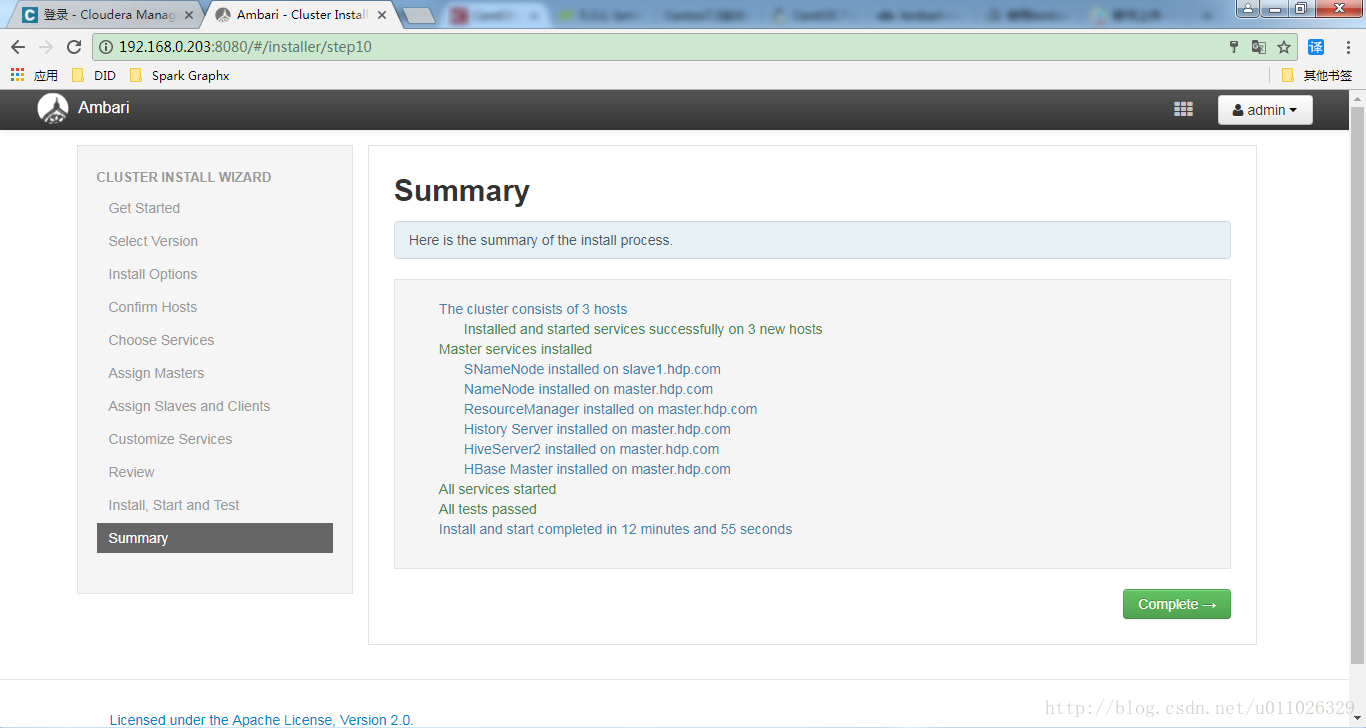Select the Summary wizard step

(x=215, y=538)
